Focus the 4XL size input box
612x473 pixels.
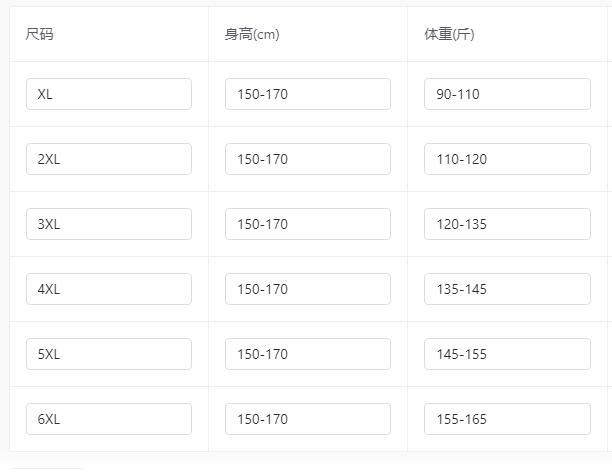click(109, 289)
